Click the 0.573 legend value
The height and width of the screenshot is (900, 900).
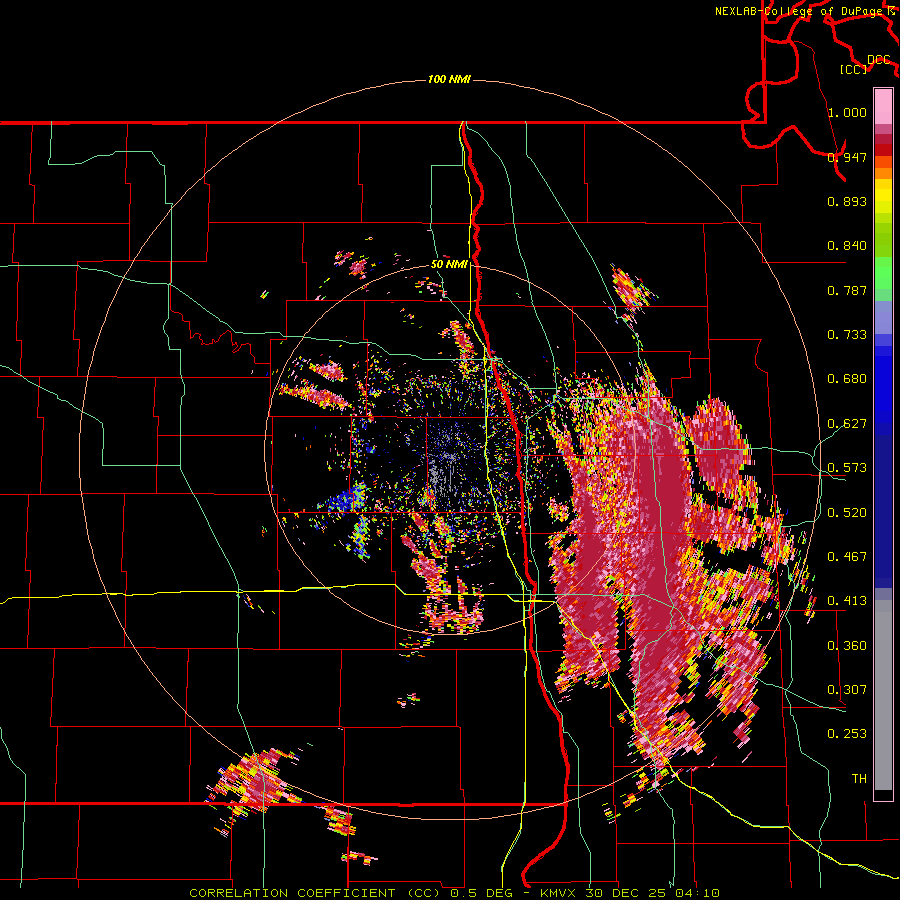pos(847,468)
